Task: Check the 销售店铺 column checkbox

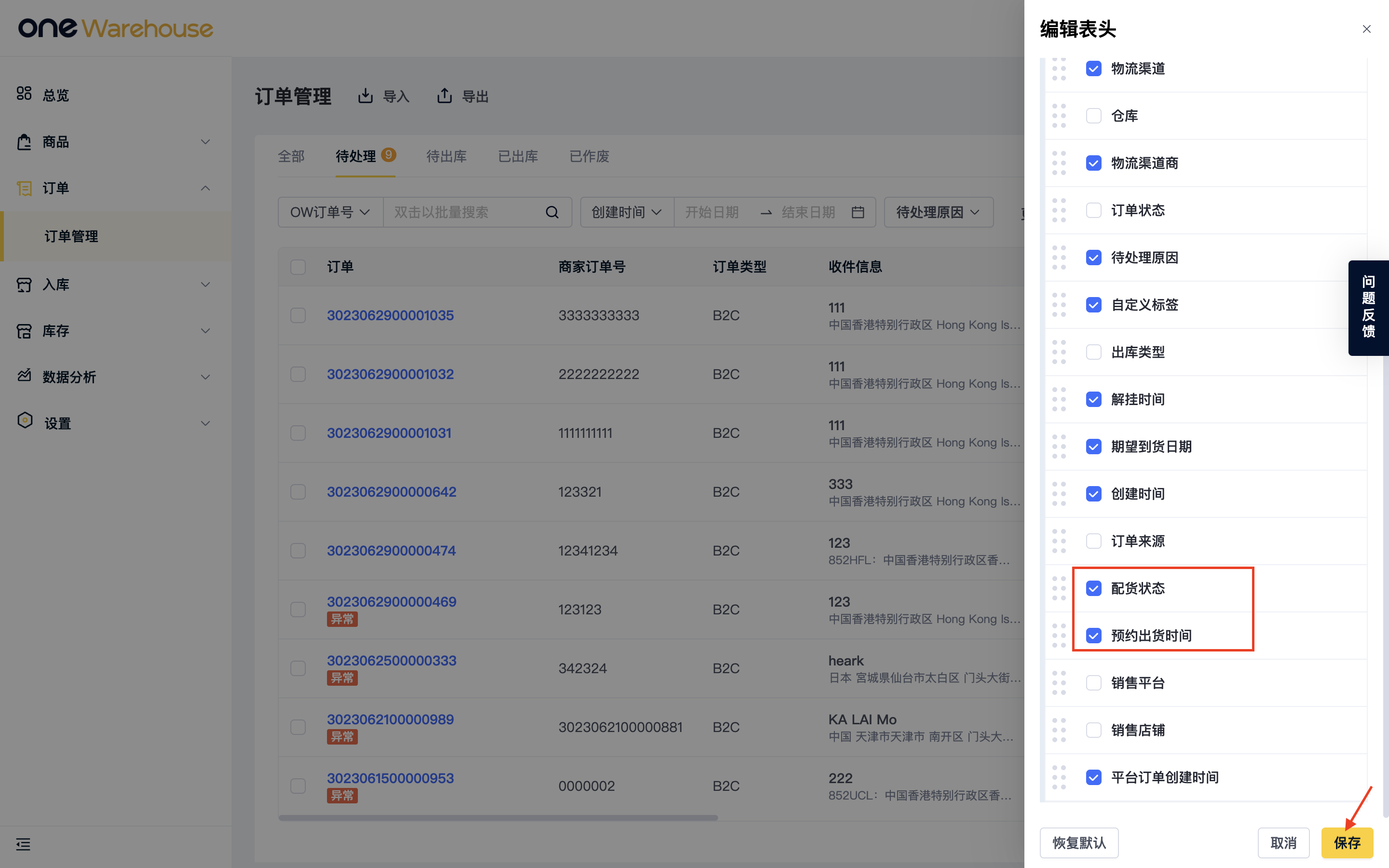Action: [1093, 730]
